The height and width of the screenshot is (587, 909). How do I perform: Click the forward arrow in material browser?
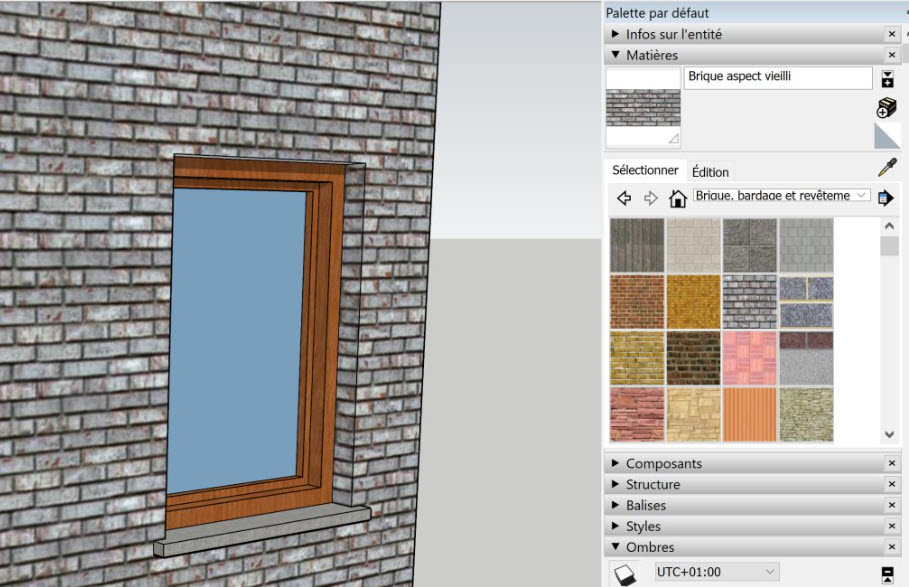pos(651,198)
